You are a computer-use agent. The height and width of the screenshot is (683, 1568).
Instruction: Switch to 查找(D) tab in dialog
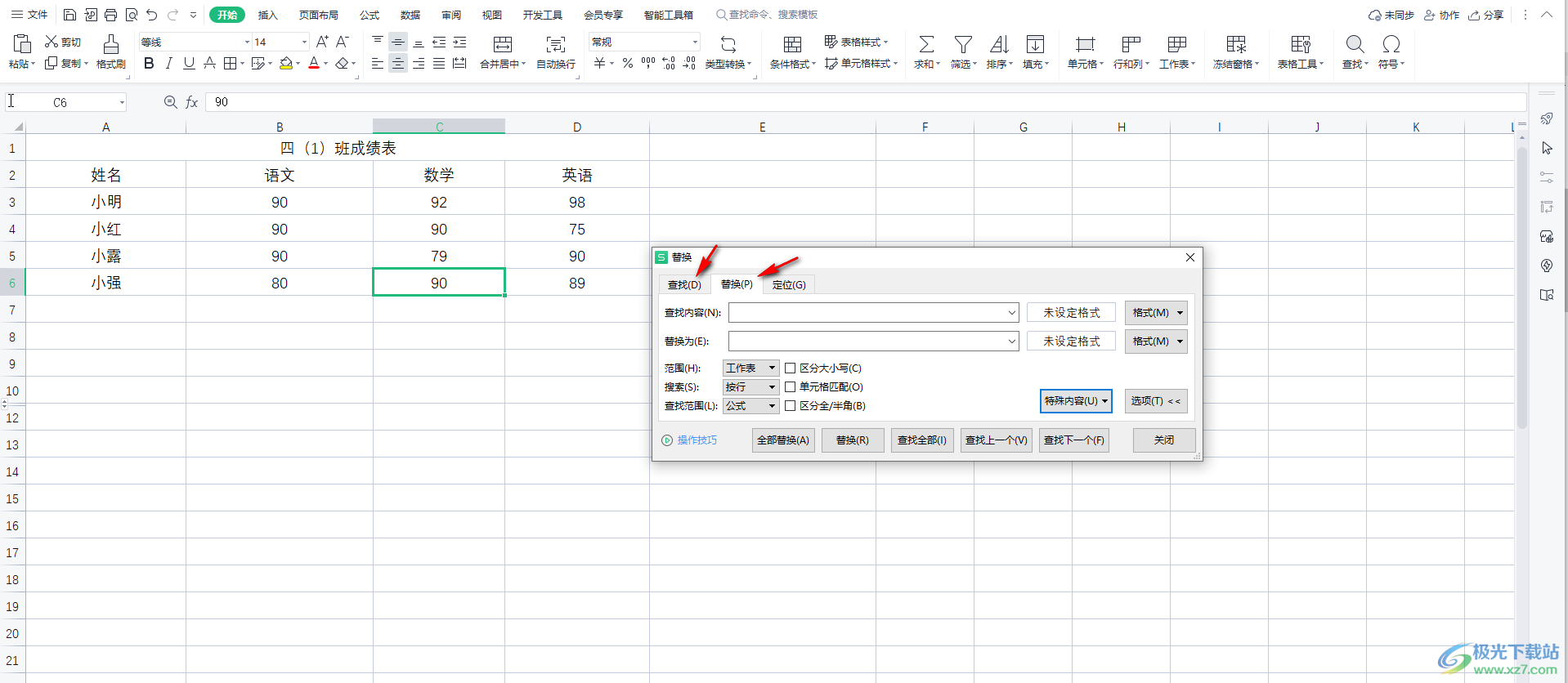(684, 284)
